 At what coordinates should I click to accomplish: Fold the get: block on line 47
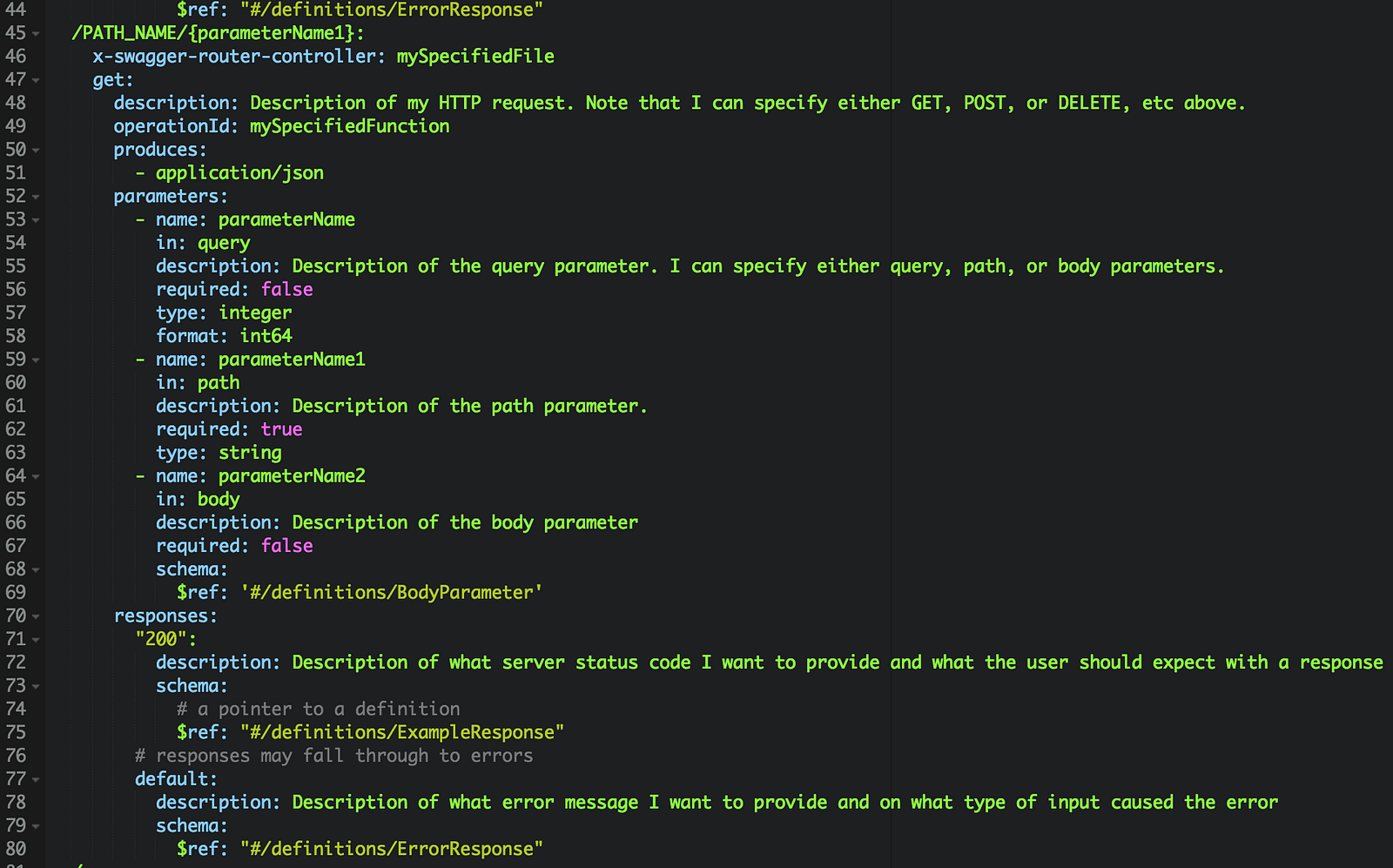point(36,80)
